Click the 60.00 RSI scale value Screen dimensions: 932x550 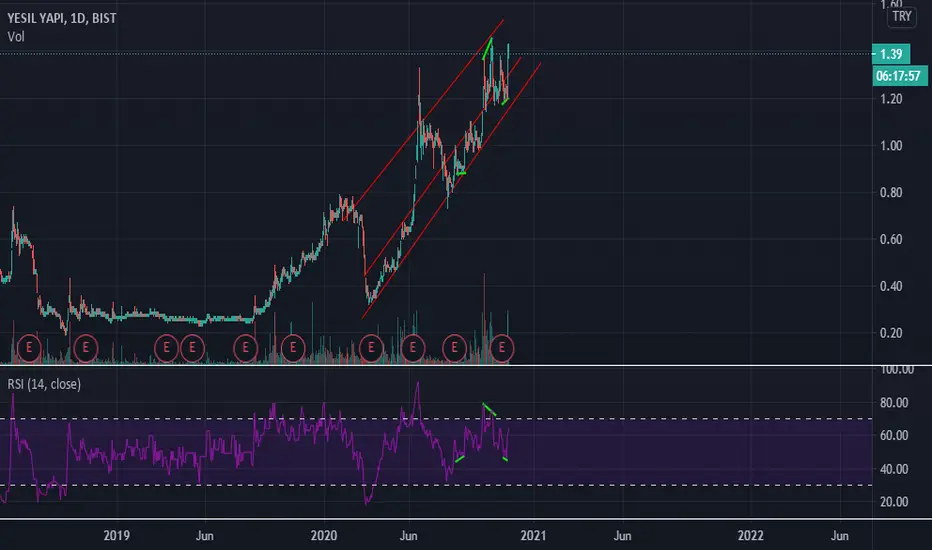coord(894,436)
